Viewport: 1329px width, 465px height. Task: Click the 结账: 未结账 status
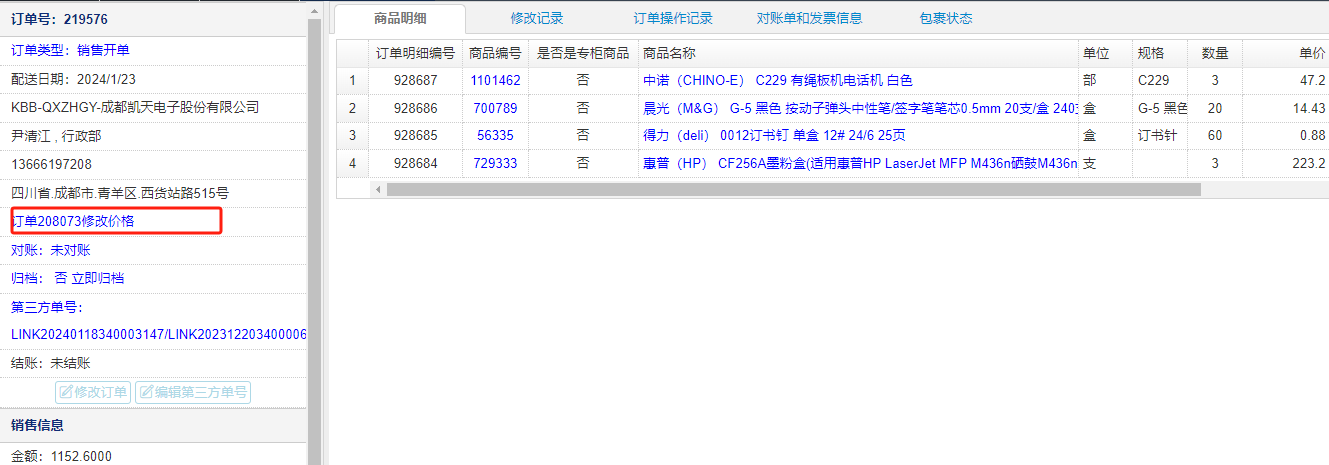pos(50,363)
